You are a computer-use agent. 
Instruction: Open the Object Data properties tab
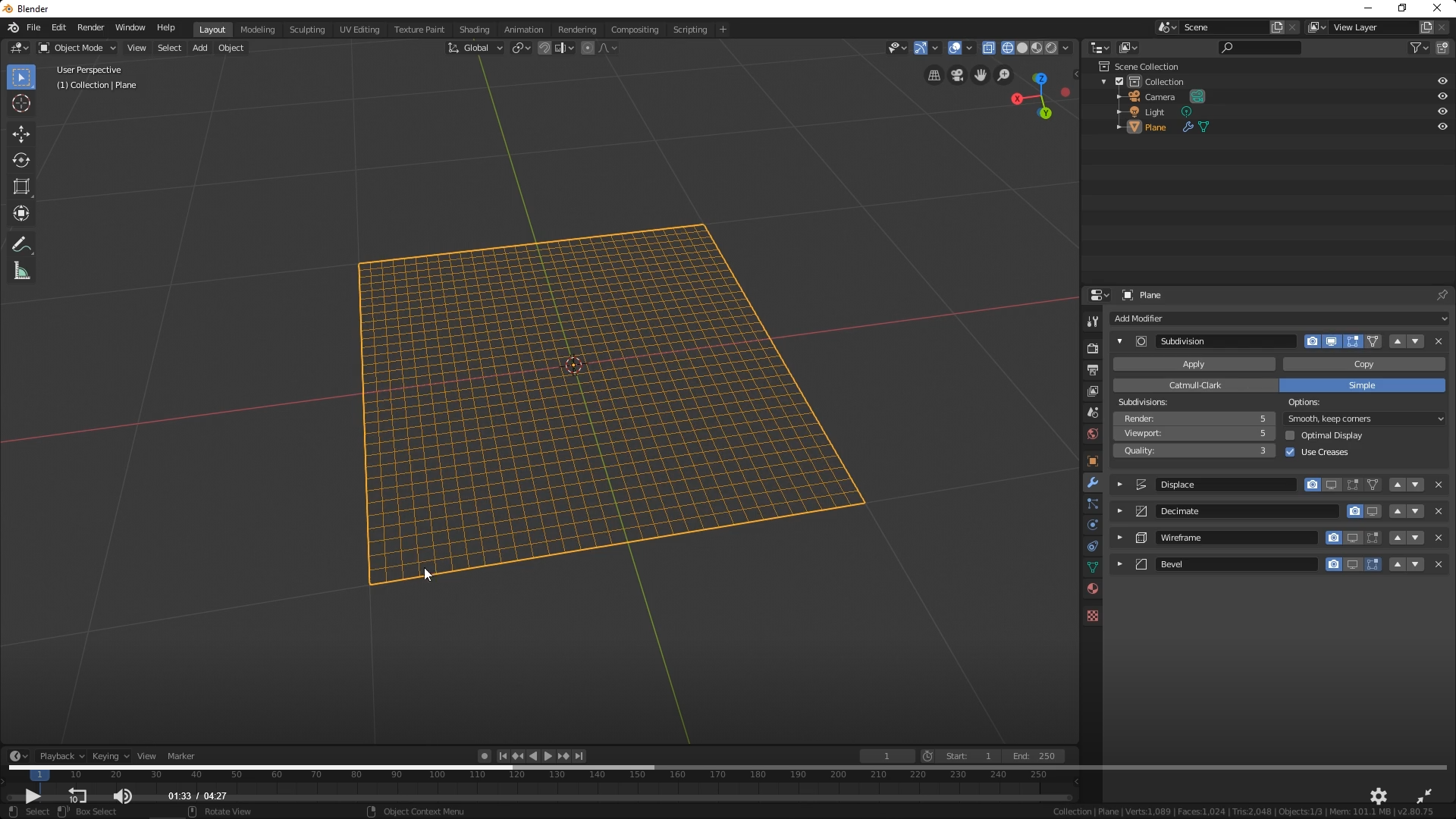(1092, 567)
